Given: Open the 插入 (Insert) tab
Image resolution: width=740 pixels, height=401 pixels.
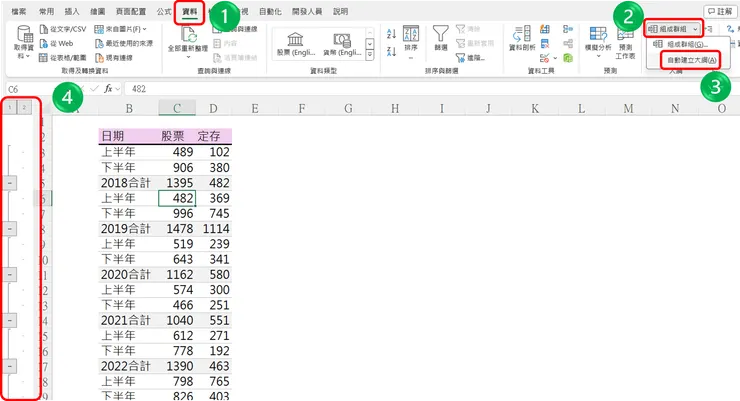Looking at the screenshot, I should coord(72,11).
